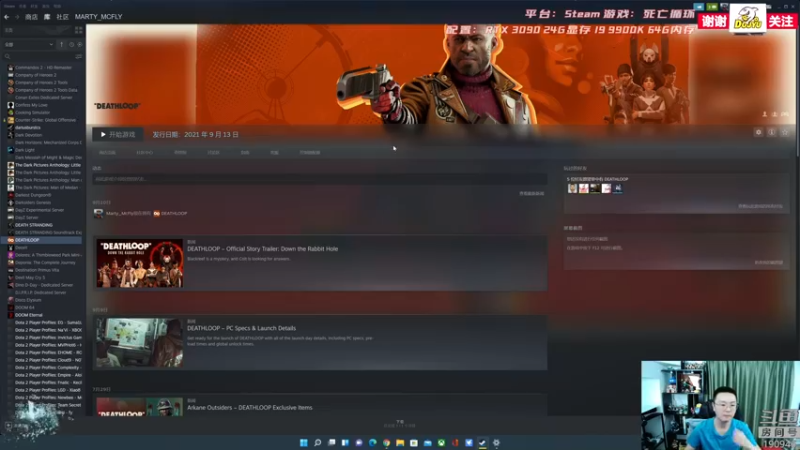Click the game info icon

point(772,133)
